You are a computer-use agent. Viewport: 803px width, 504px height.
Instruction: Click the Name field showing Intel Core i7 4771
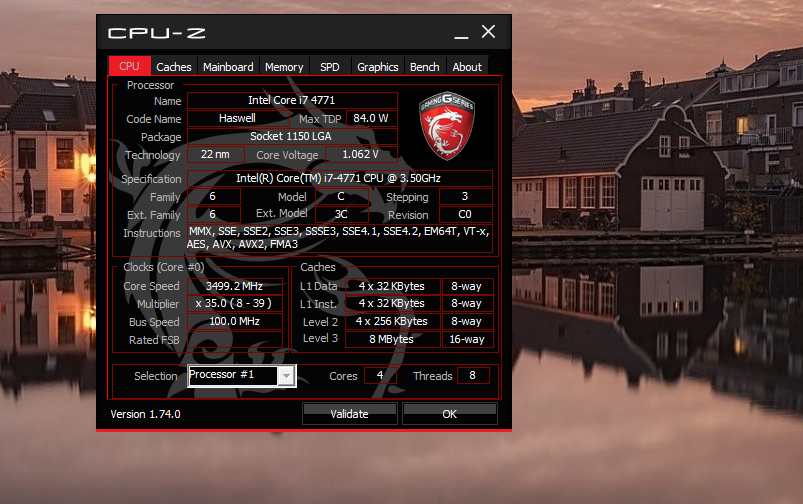[x=292, y=100]
